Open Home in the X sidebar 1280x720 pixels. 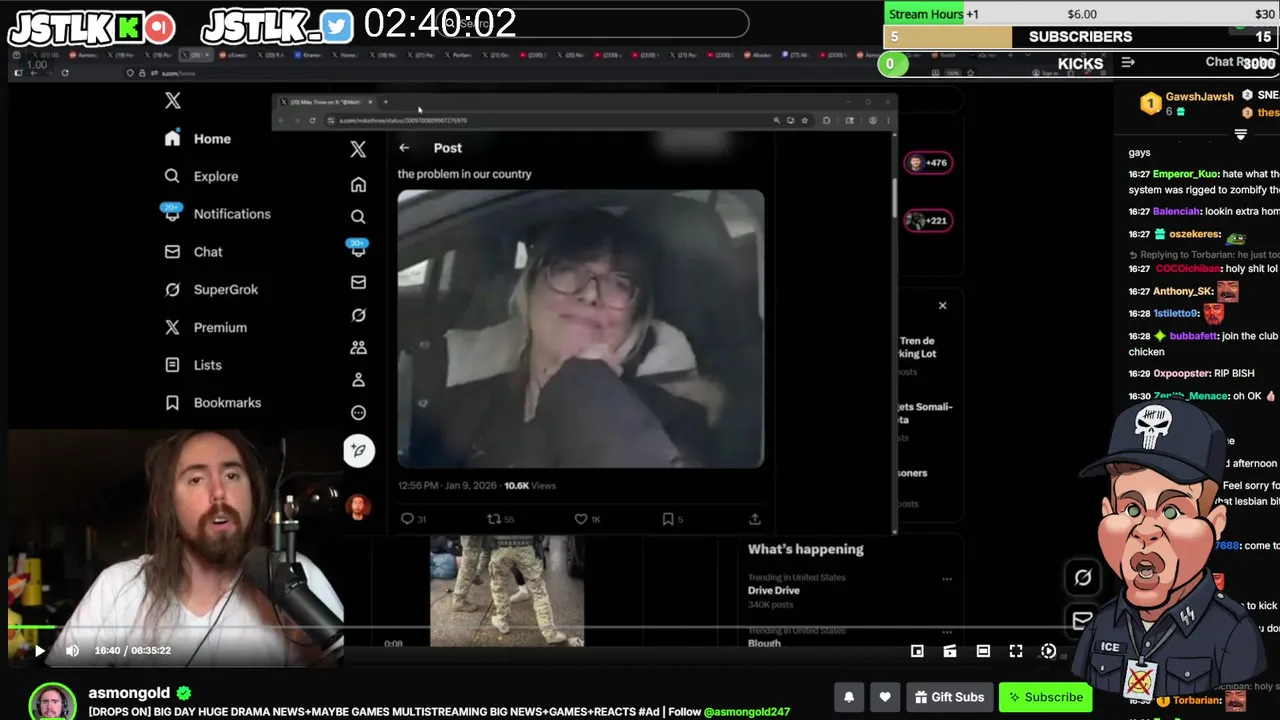[199, 139]
